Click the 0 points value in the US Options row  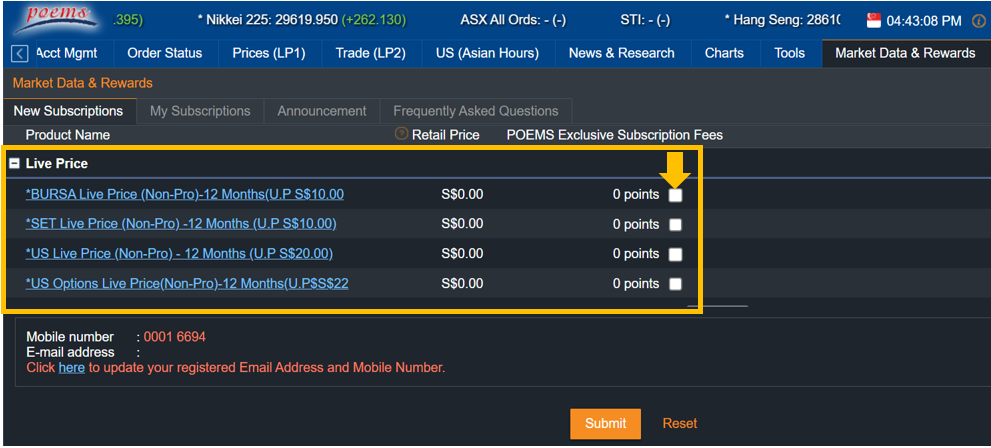coord(636,284)
